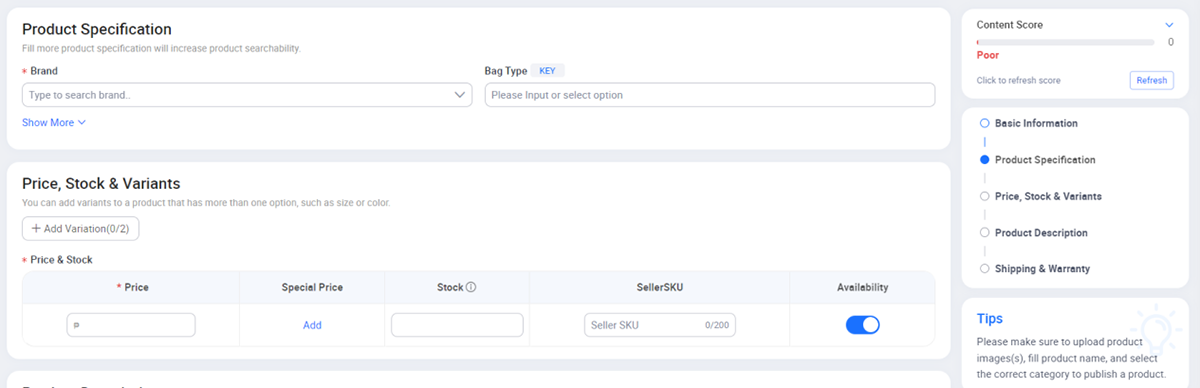Open the Brand search dropdown
Screen dimensions: 1200x388
click(x=247, y=95)
